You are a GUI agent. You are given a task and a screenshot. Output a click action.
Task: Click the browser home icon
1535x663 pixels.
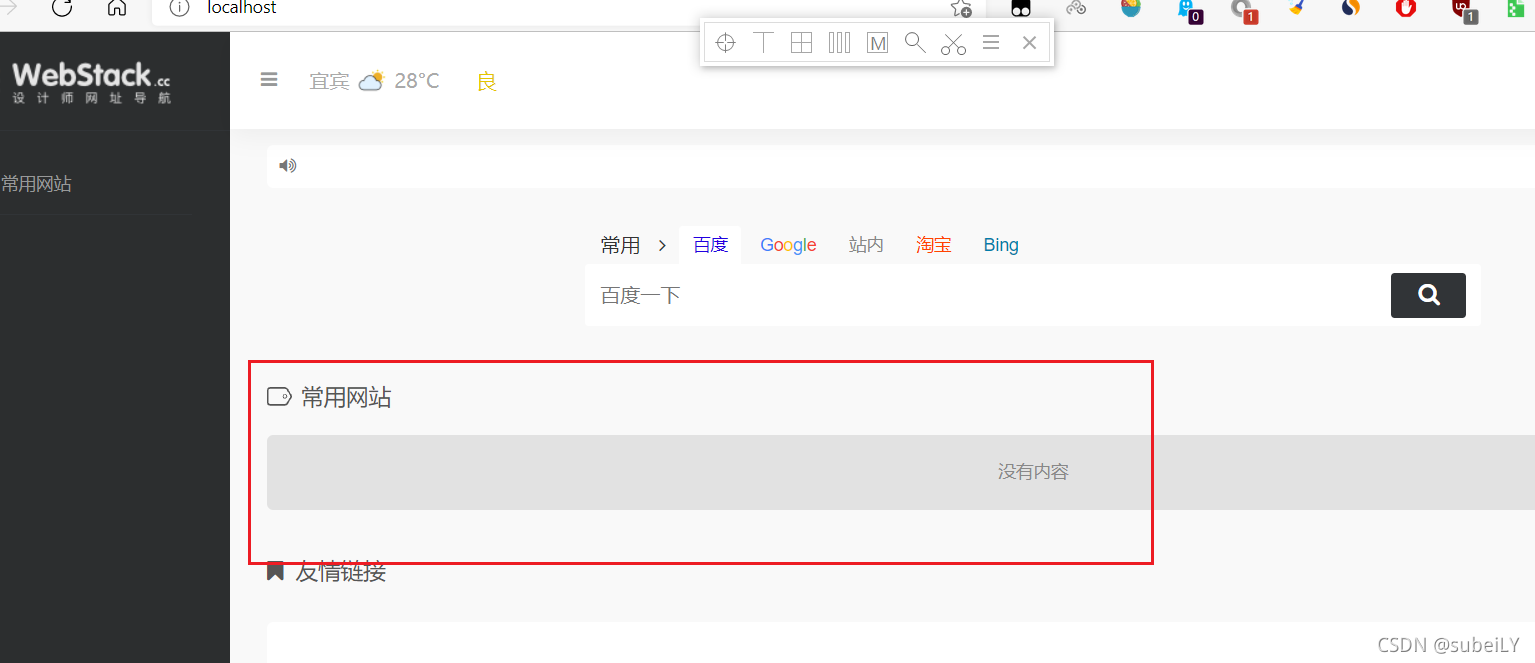coord(116,7)
